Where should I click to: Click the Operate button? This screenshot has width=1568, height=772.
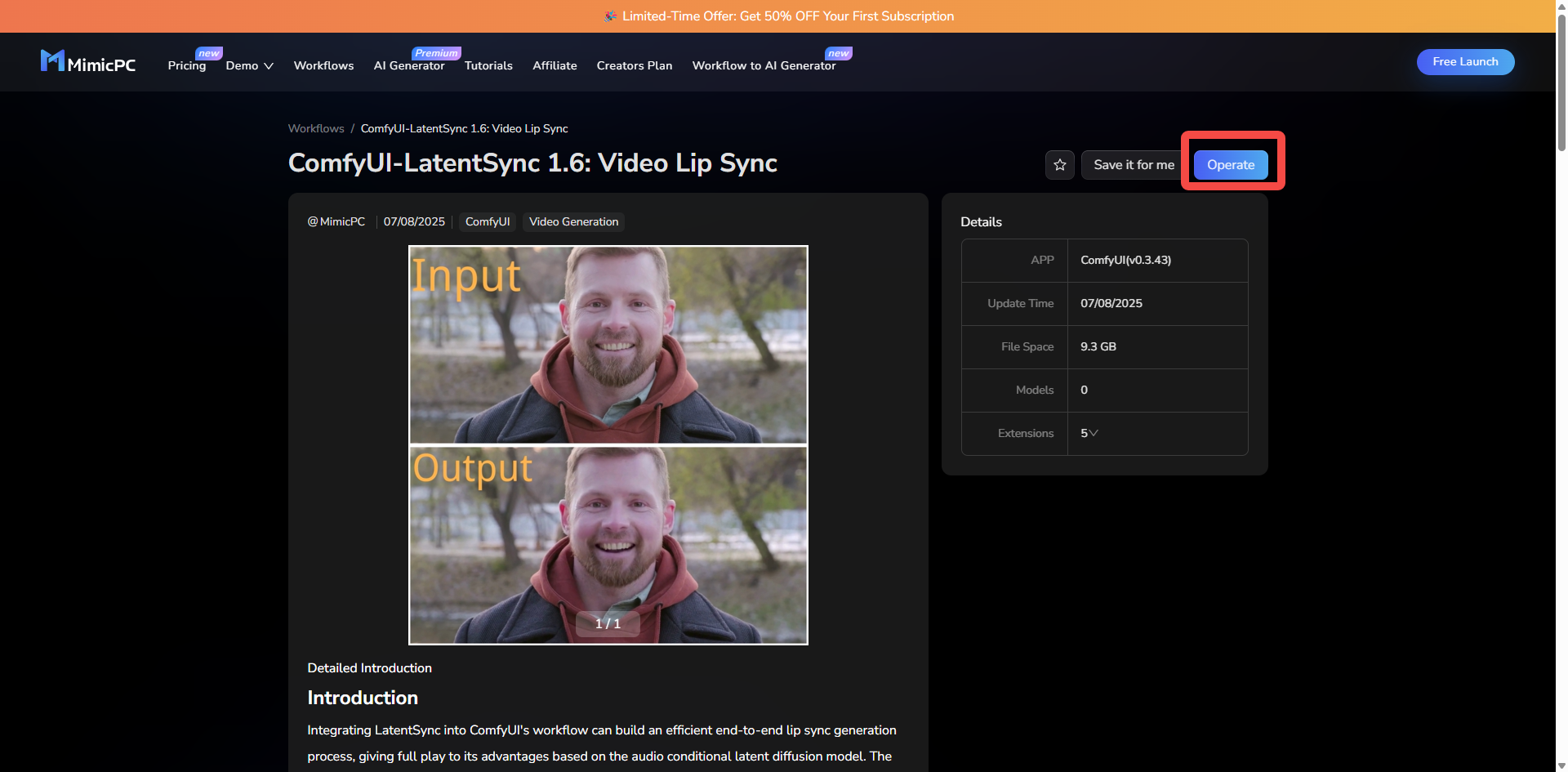(1231, 165)
